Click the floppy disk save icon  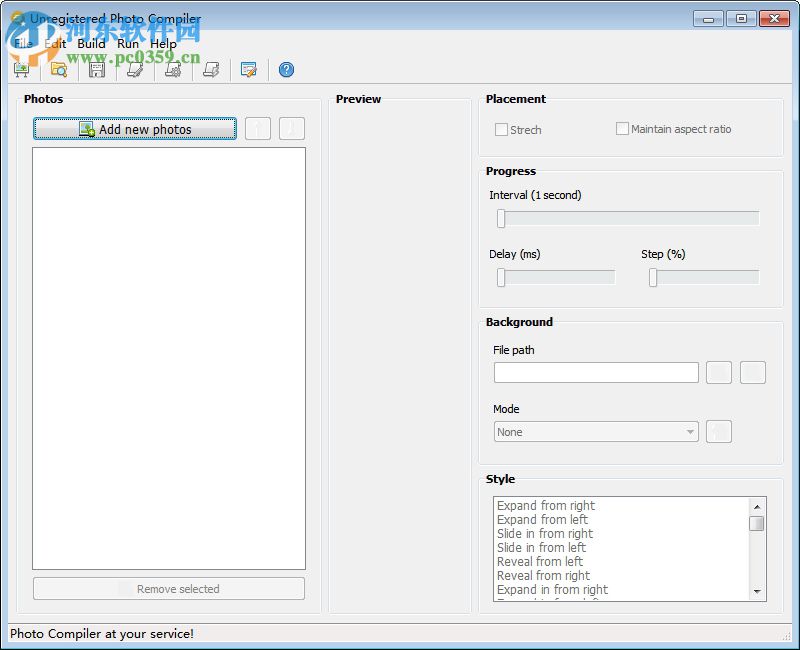pyautogui.click(x=97, y=70)
